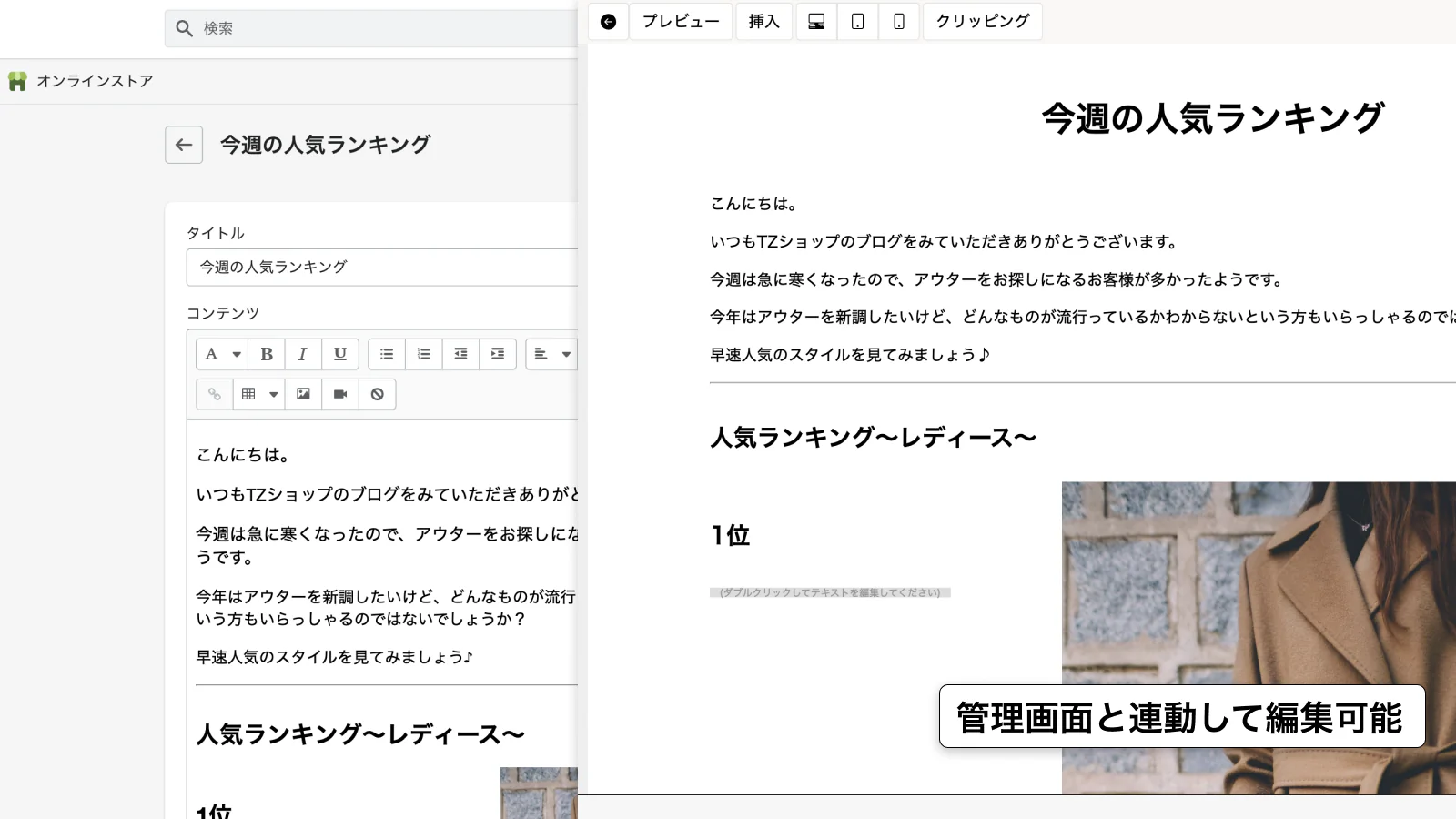Click preview line 早速人気のスタイルを見てみましょう♪

[x=850, y=355]
